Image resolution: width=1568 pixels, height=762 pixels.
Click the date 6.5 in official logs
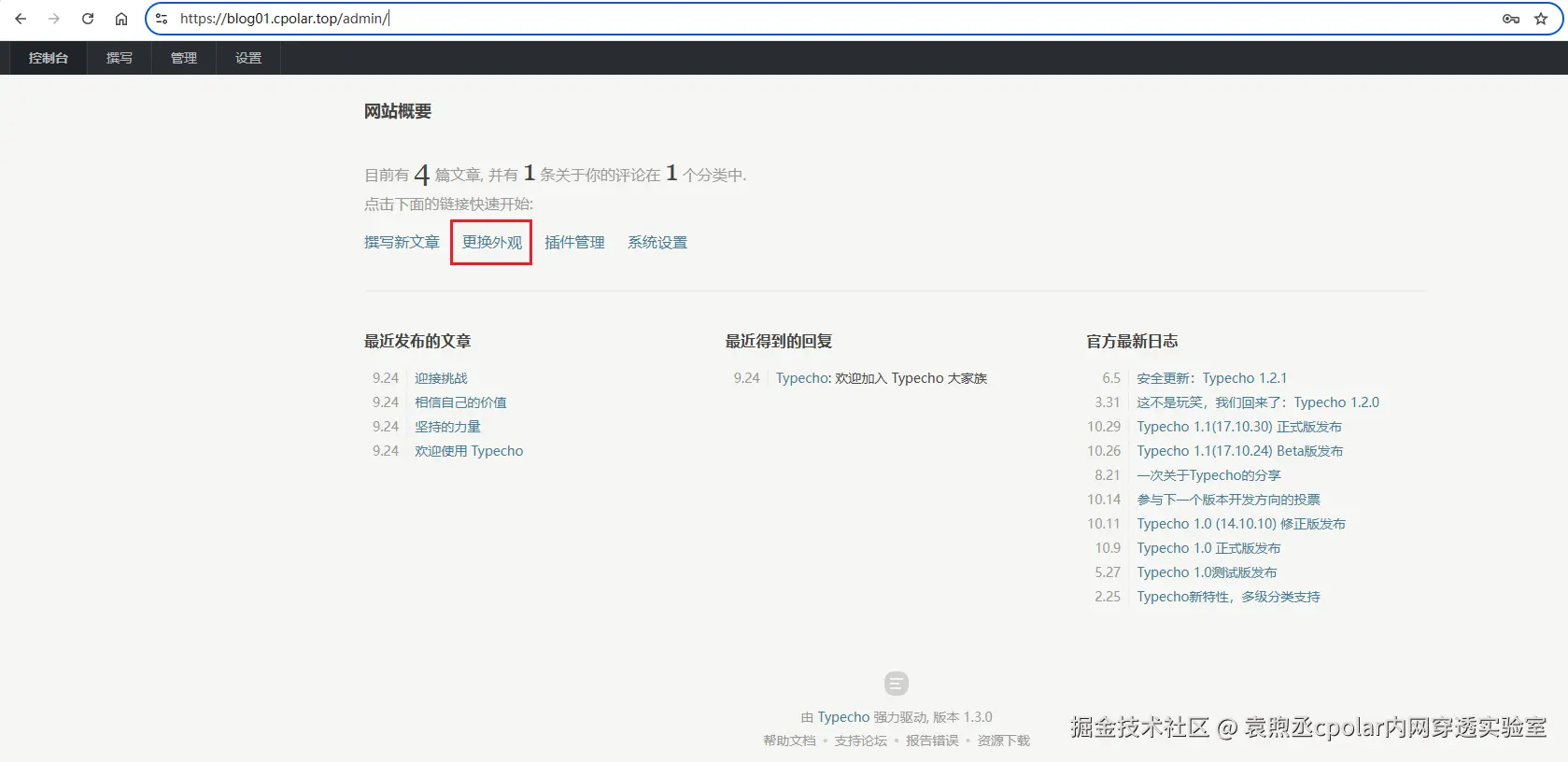click(x=1111, y=378)
